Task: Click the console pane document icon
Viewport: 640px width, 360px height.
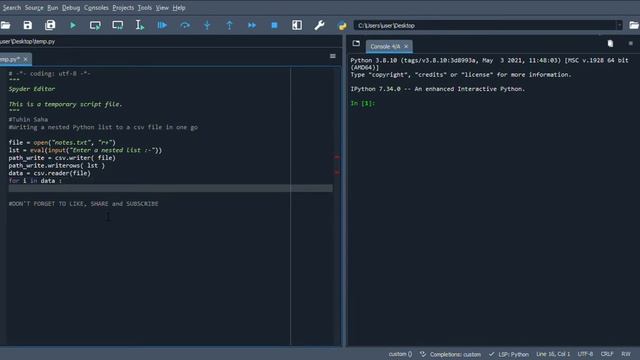Action: click(x=610, y=43)
